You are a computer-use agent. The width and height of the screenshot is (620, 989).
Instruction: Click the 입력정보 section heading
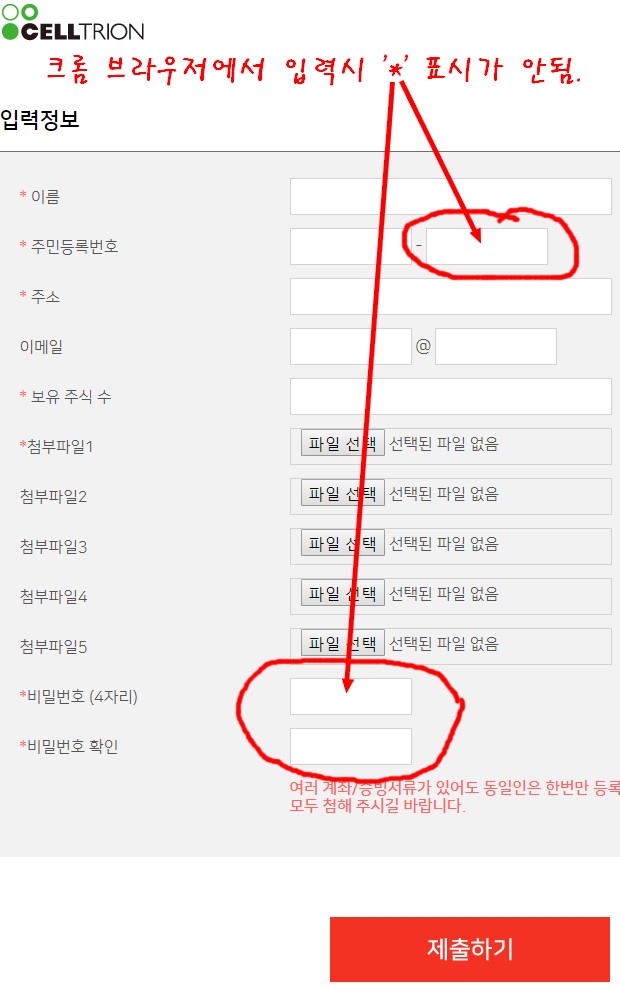[x=40, y=119]
